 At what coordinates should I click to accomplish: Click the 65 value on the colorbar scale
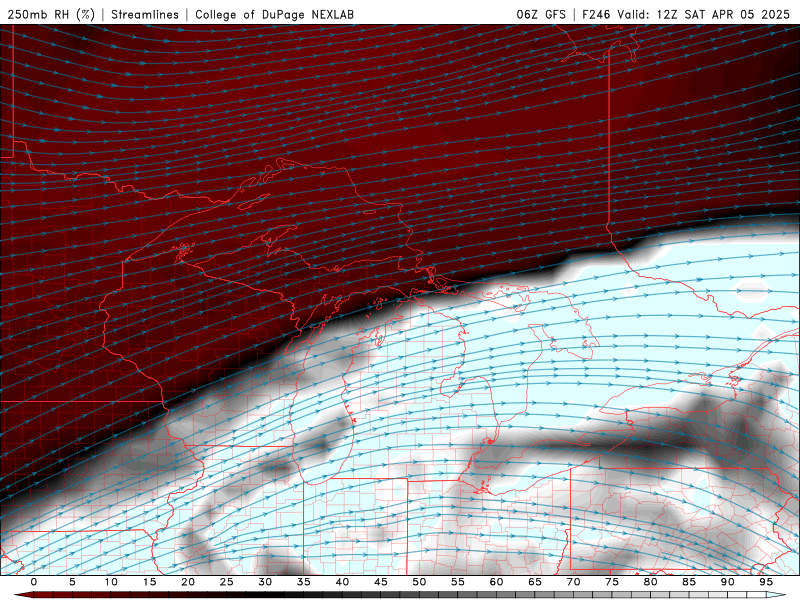point(535,582)
